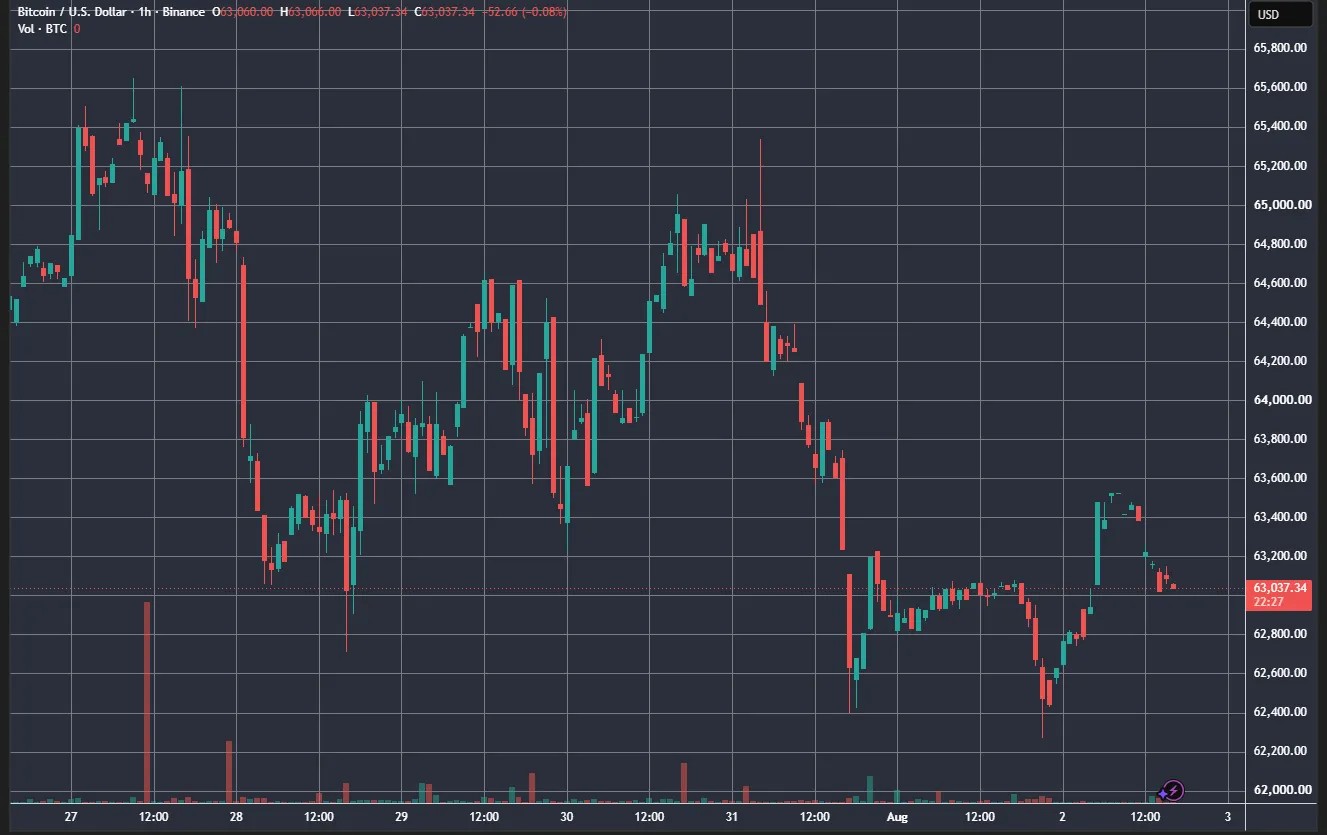This screenshot has width=1327, height=835.
Task: Click the 62,000.00 price axis label
Action: [x=1281, y=790]
